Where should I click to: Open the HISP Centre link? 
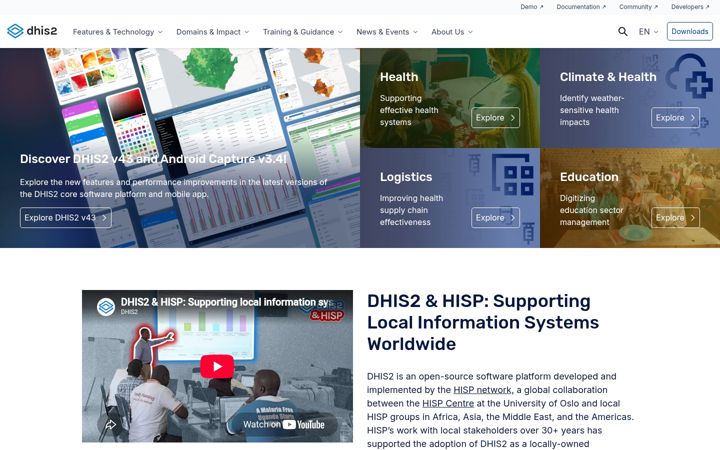pos(448,403)
